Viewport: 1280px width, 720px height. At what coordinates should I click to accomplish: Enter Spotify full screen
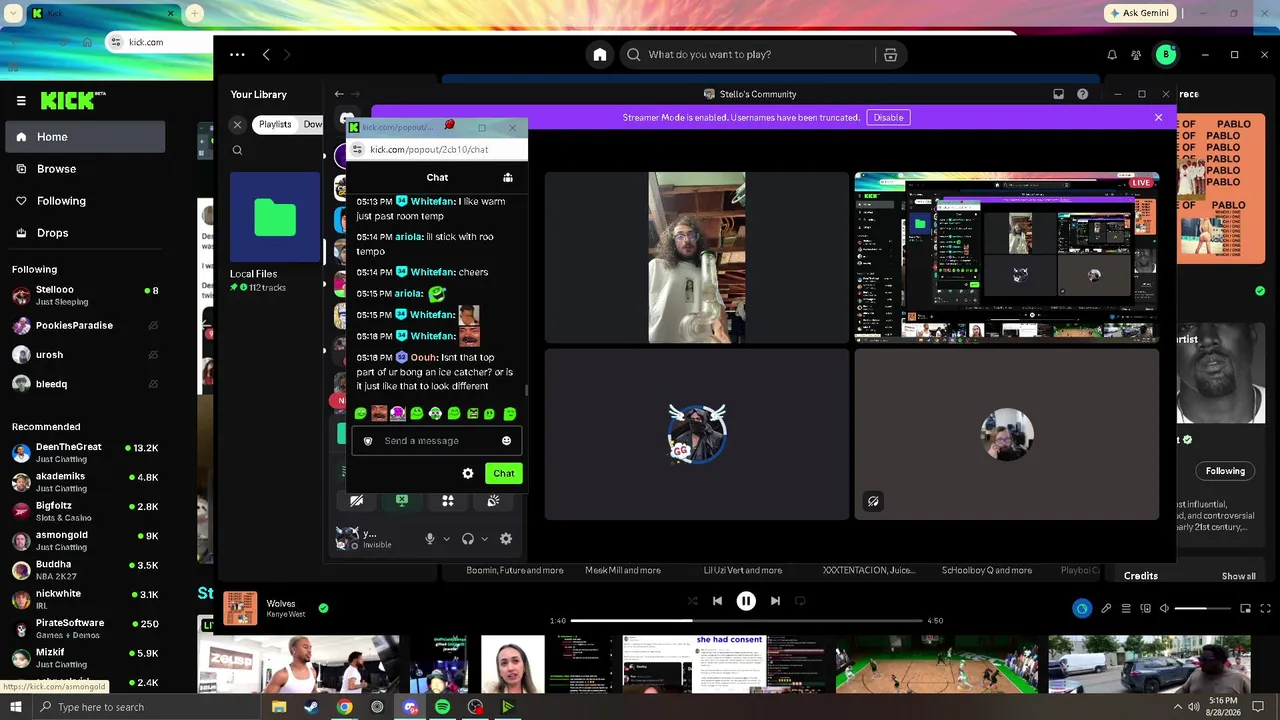(x=1266, y=608)
